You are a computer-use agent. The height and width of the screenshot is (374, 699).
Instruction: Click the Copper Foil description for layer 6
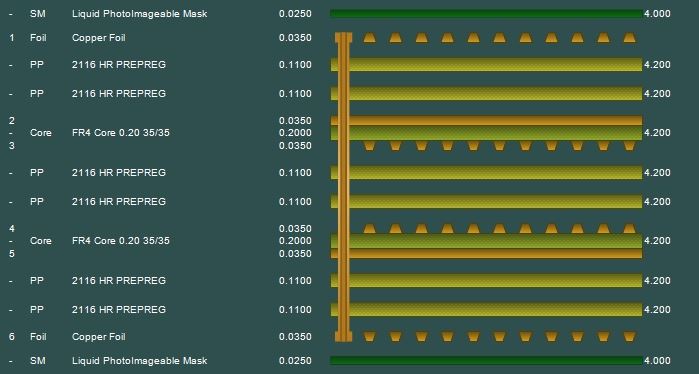(99, 337)
